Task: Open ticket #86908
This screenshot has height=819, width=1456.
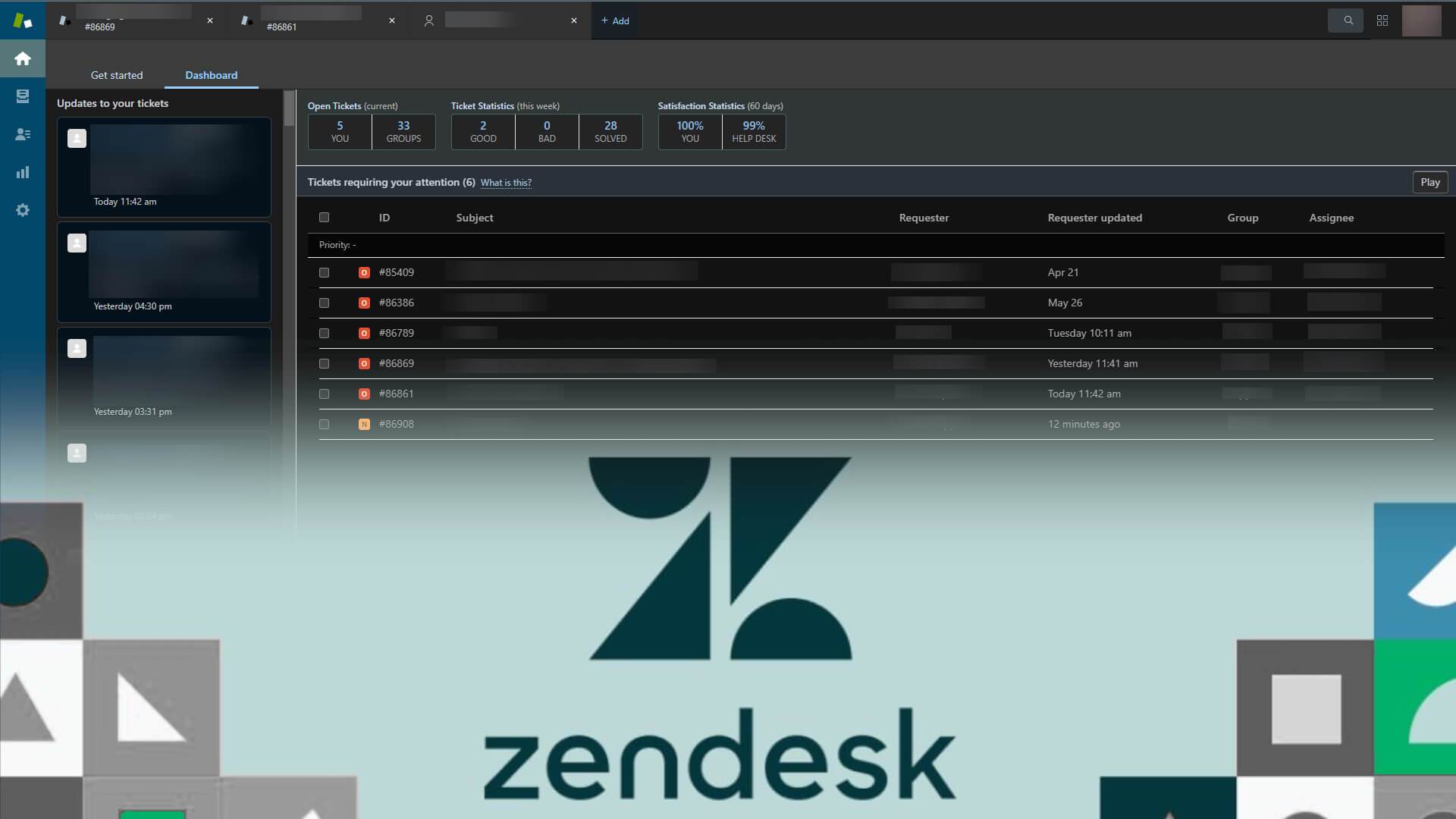Action: [x=397, y=424]
